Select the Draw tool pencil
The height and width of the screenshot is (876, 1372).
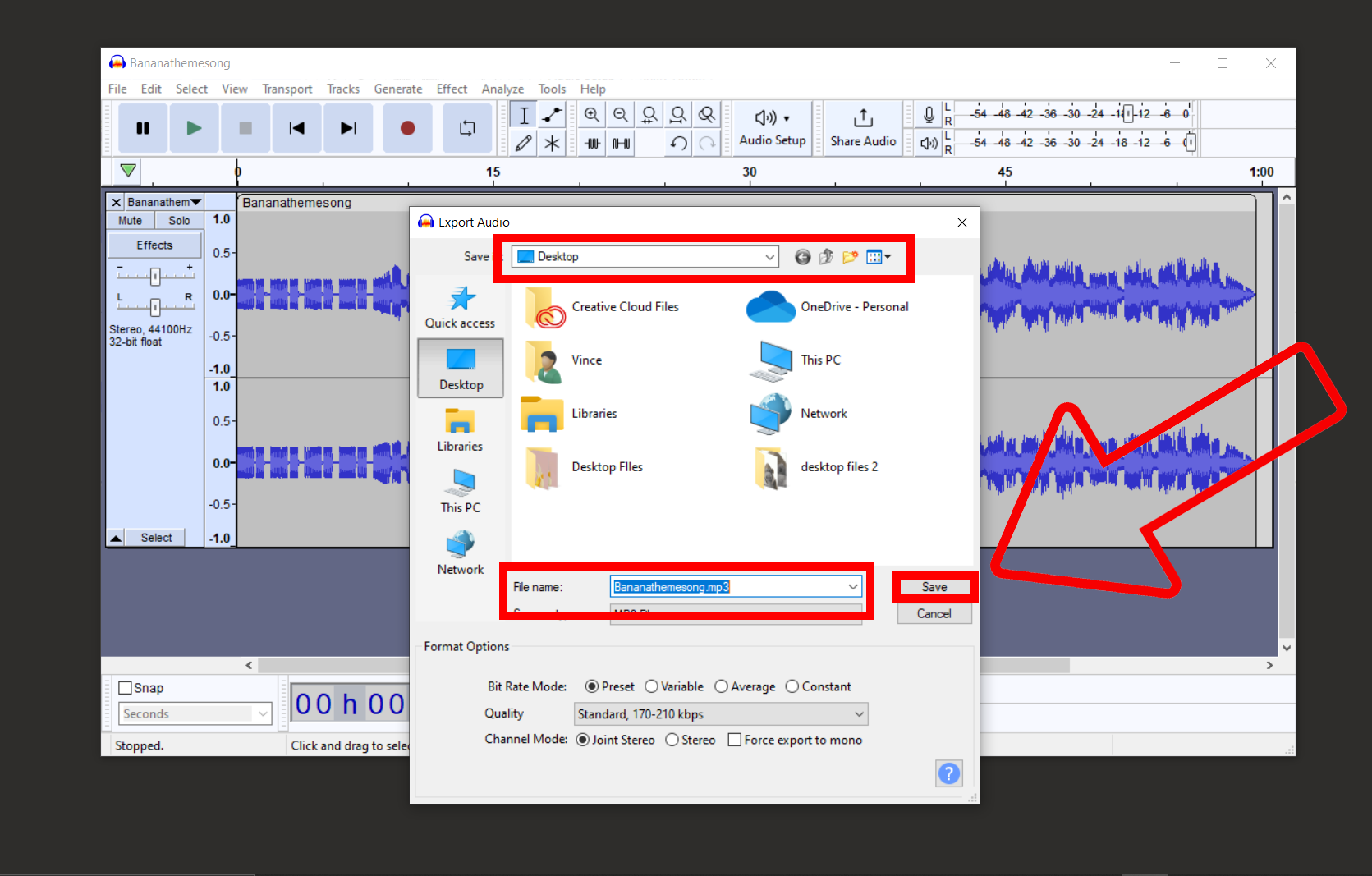[523, 144]
